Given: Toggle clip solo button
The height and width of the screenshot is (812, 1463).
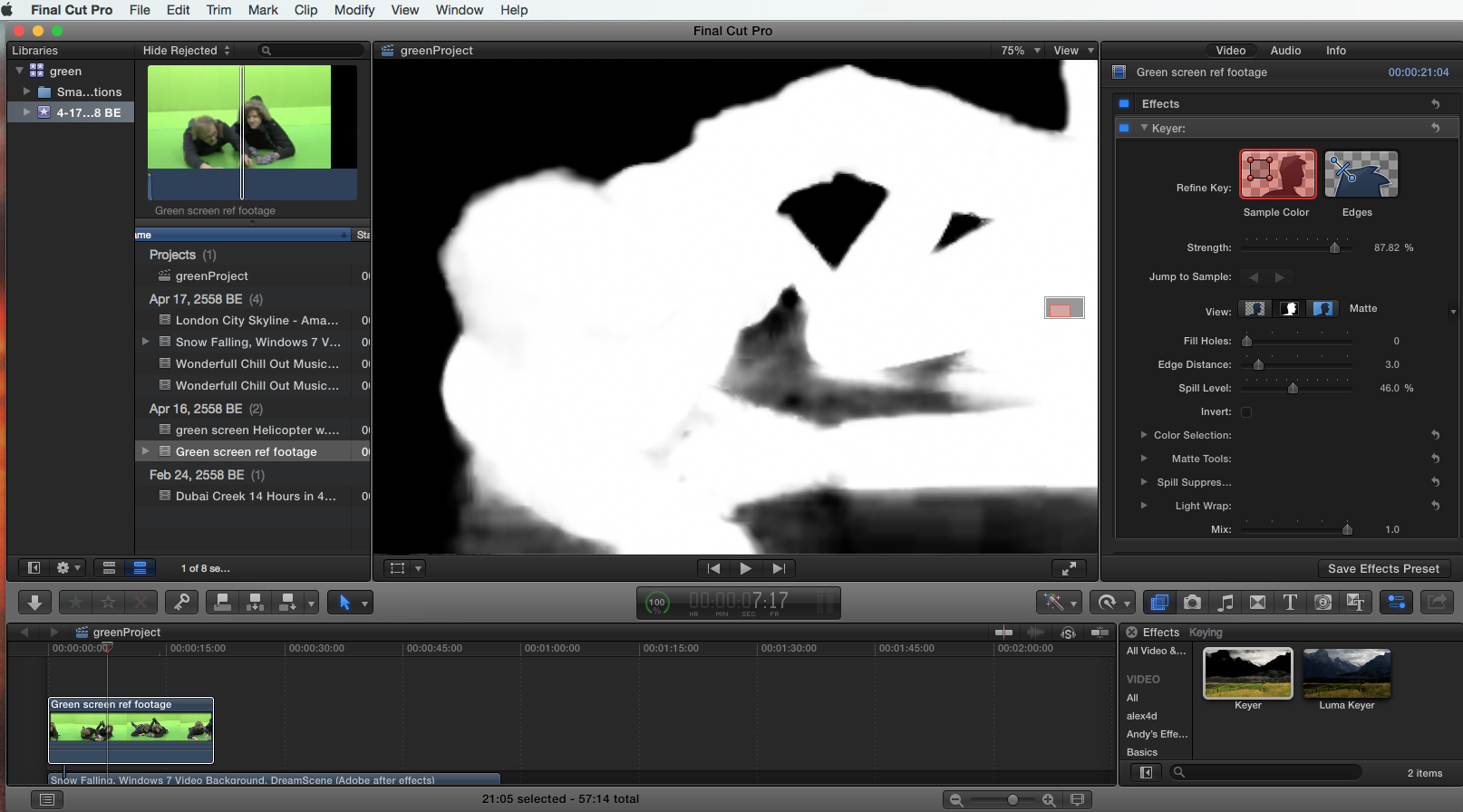Looking at the screenshot, I should pyautogui.click(x=1068, y=633).
